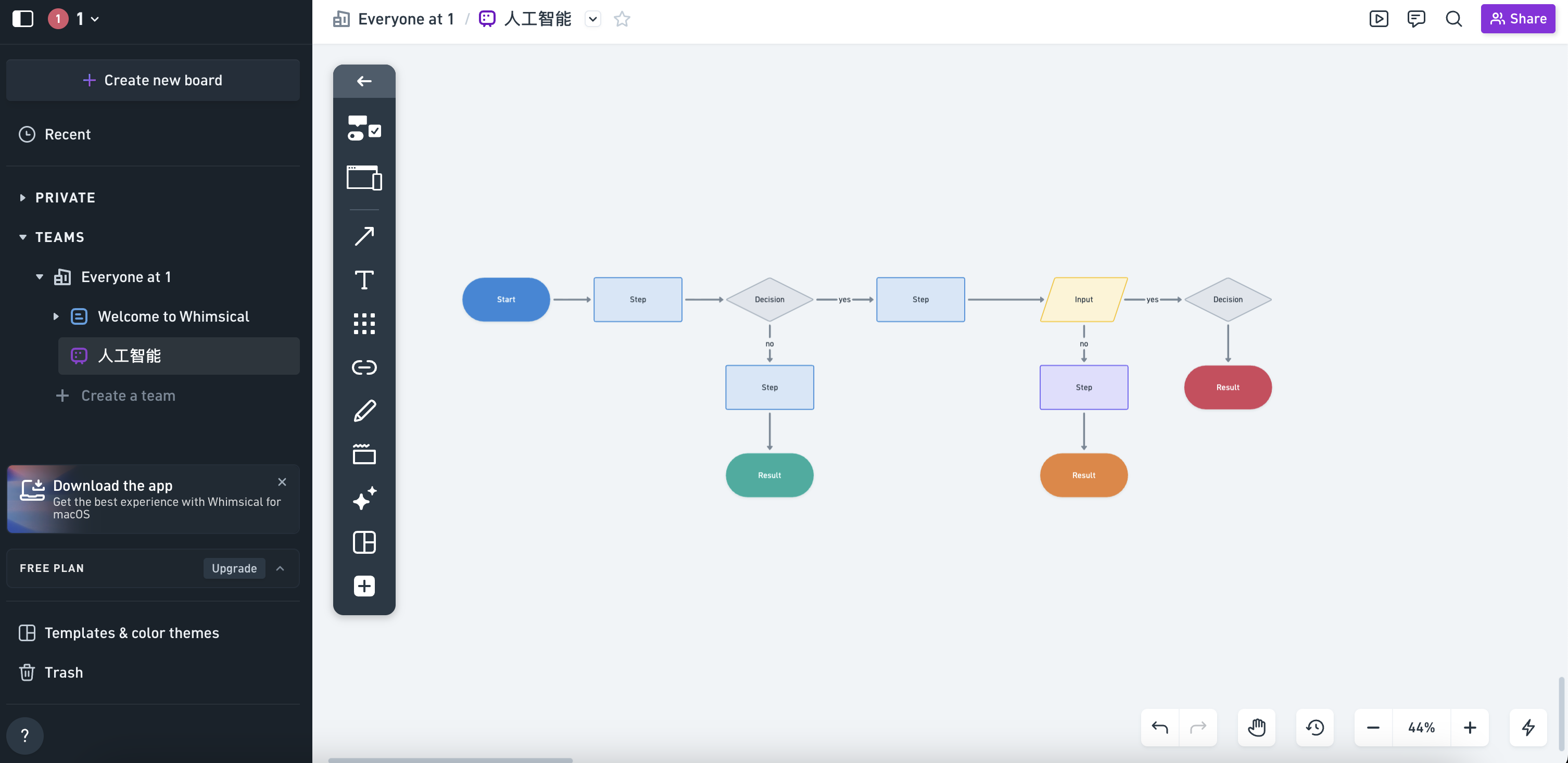This screenshot has width=1568, height=763.
Task: Click the plus add more tool
Action: (364, 586)
